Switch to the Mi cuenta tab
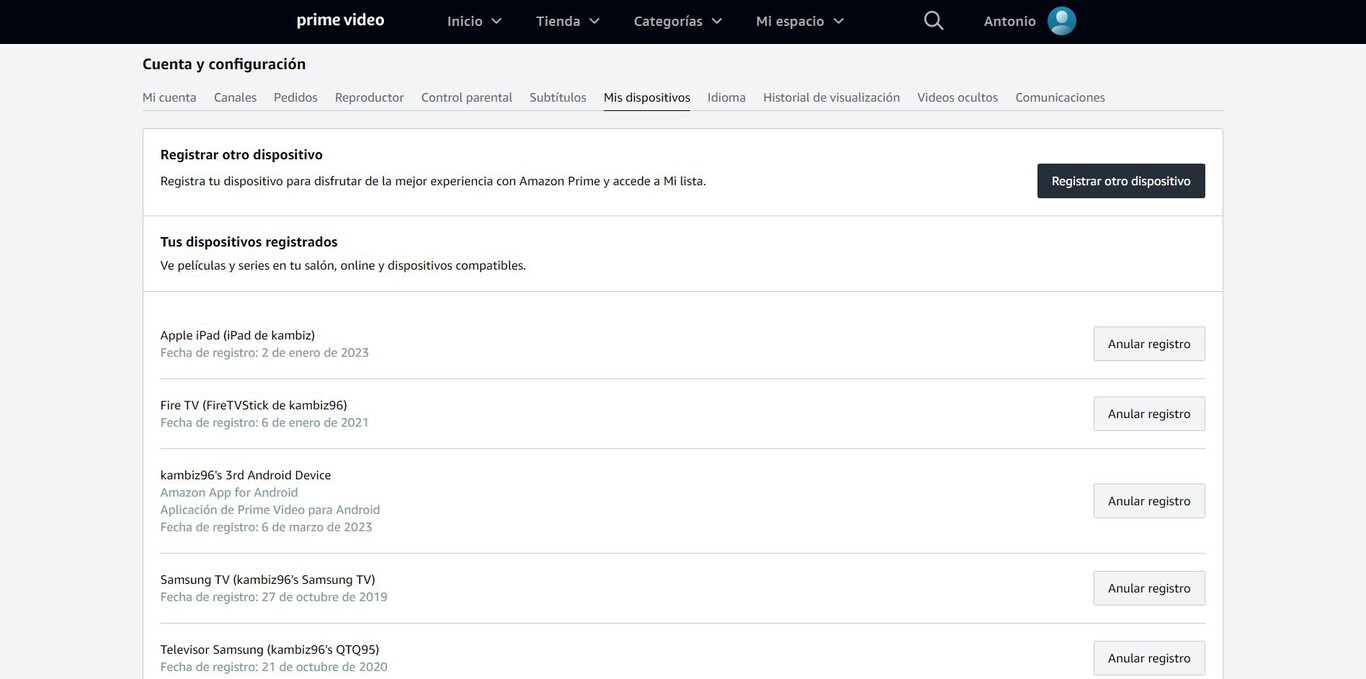1366x679 pixels. pos(169,98)
